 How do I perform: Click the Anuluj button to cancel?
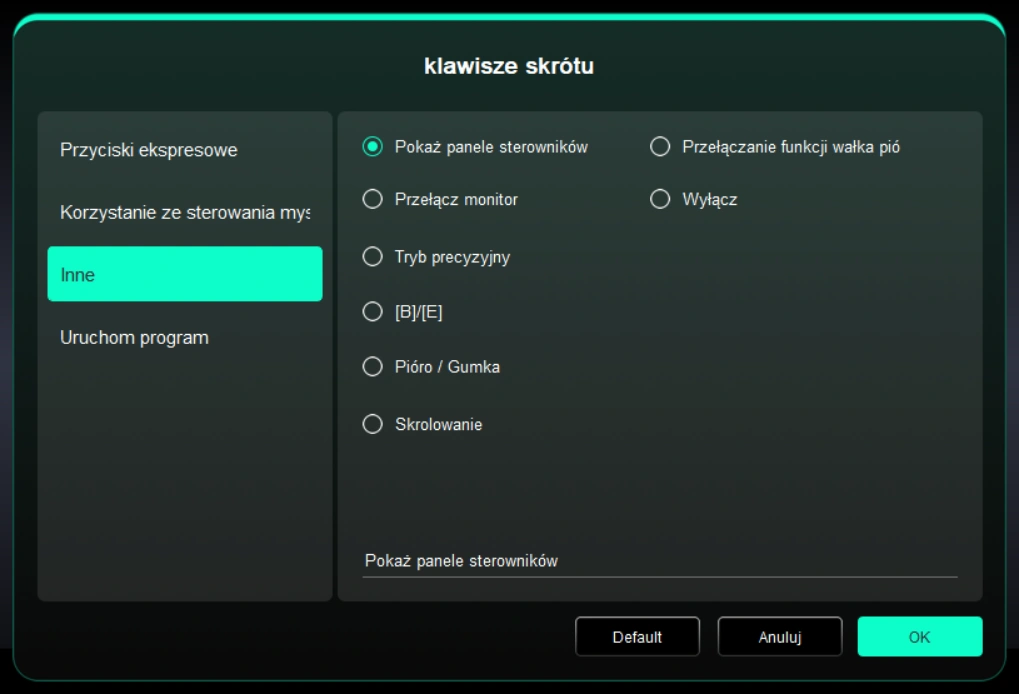click(779, 637)
